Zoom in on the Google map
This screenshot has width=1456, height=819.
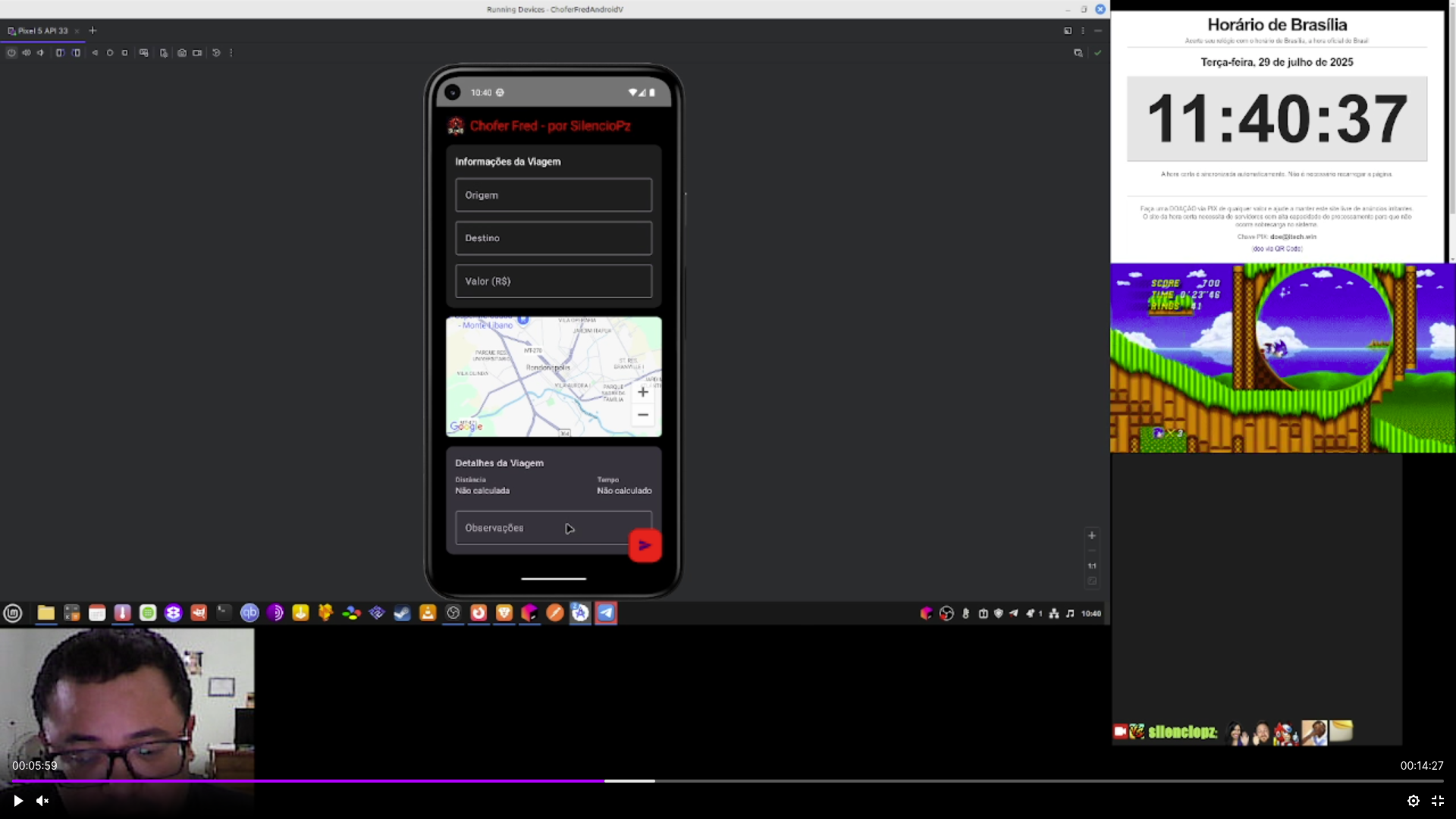pos(643,392)
